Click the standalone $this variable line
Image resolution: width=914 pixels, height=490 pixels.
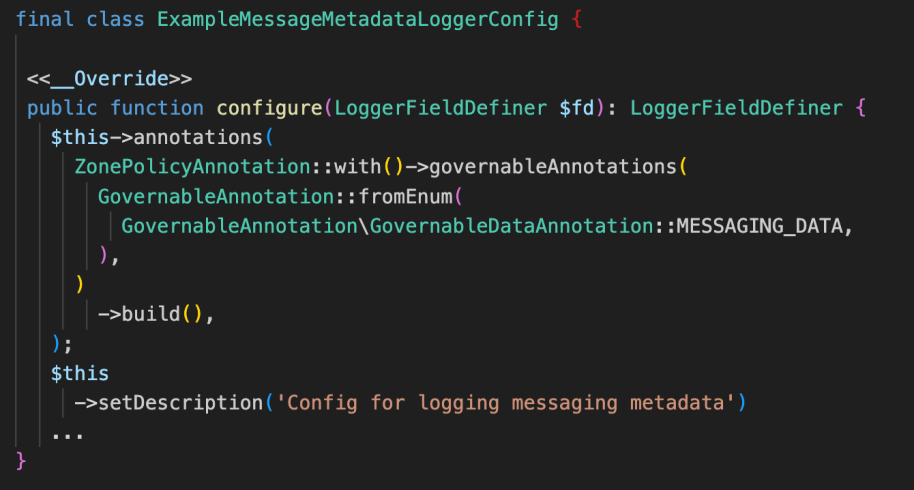tap(80, 373)
